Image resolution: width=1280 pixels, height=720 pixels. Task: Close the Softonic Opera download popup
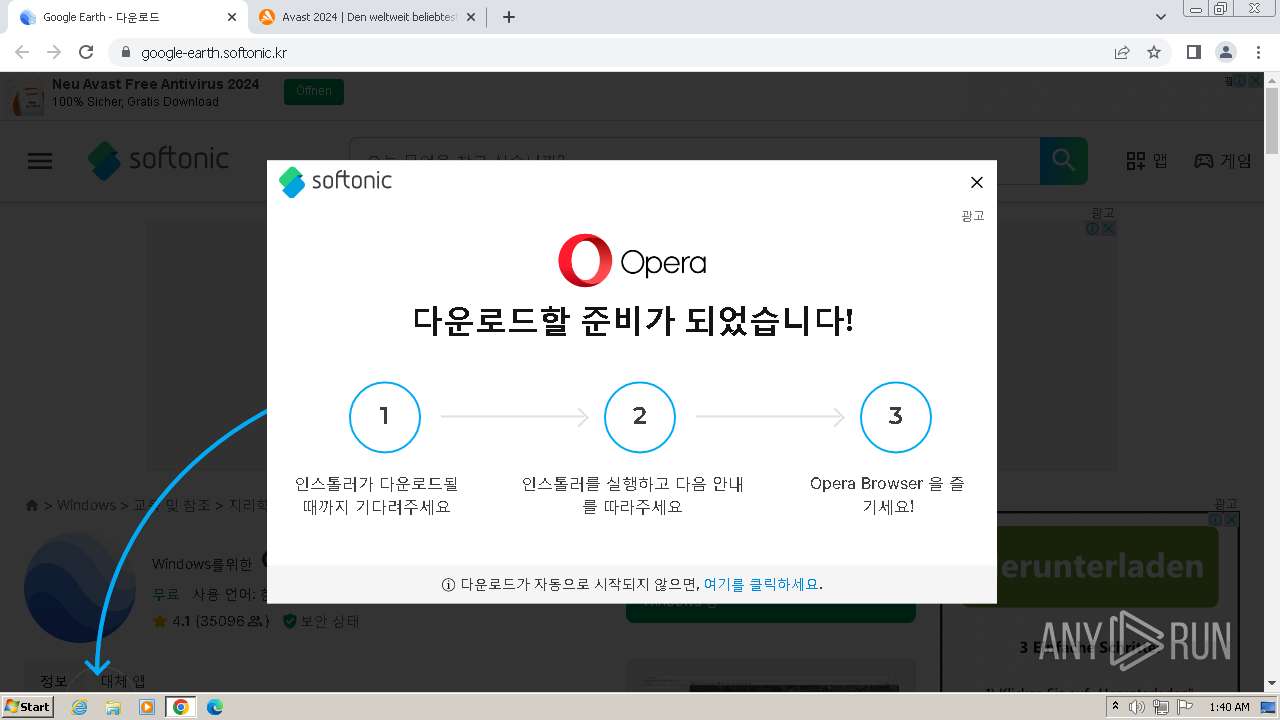coord(977,182)
